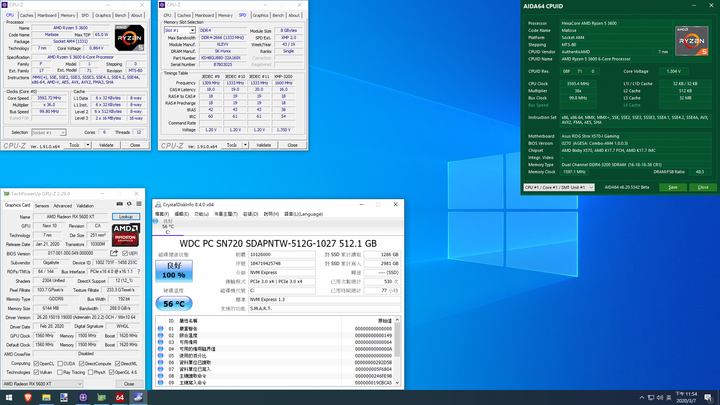Click the volume icon in system tray
This screenshot has height=405, width=720.
660,398
